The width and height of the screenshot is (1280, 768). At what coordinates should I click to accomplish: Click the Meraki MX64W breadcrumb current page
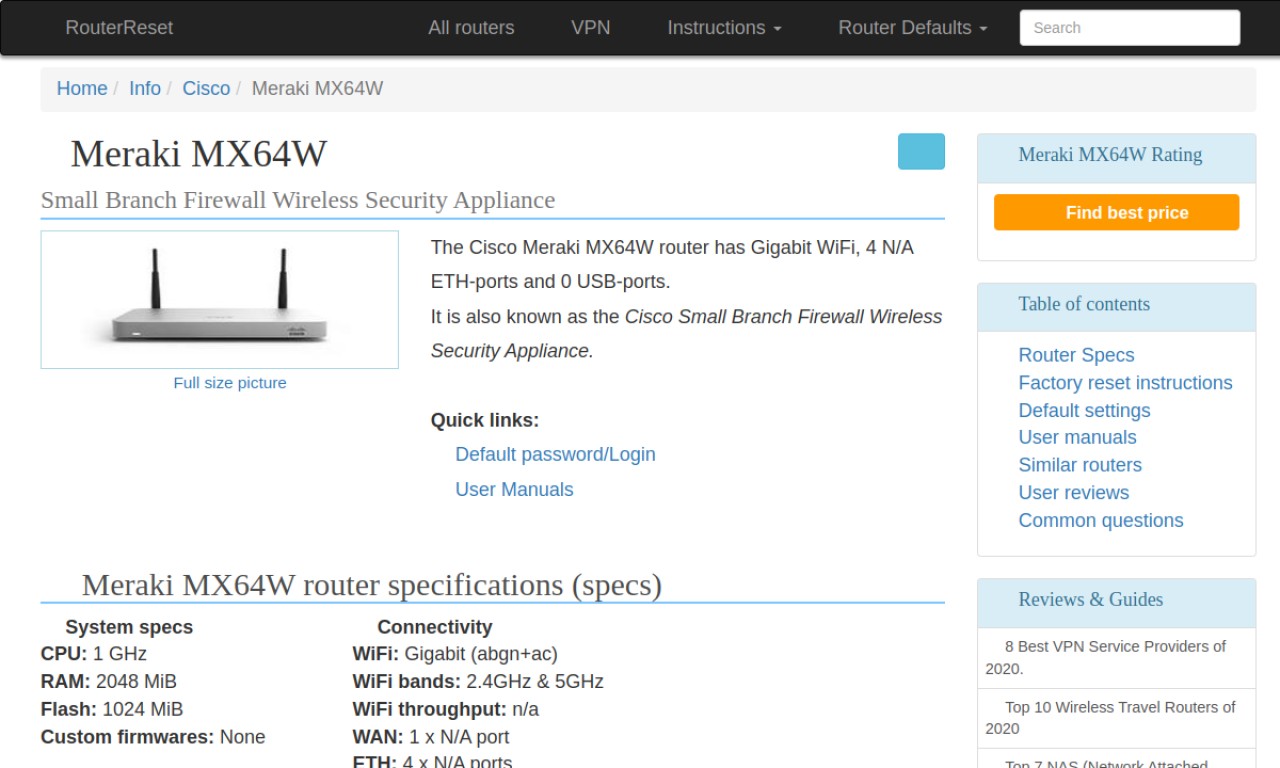317,88
